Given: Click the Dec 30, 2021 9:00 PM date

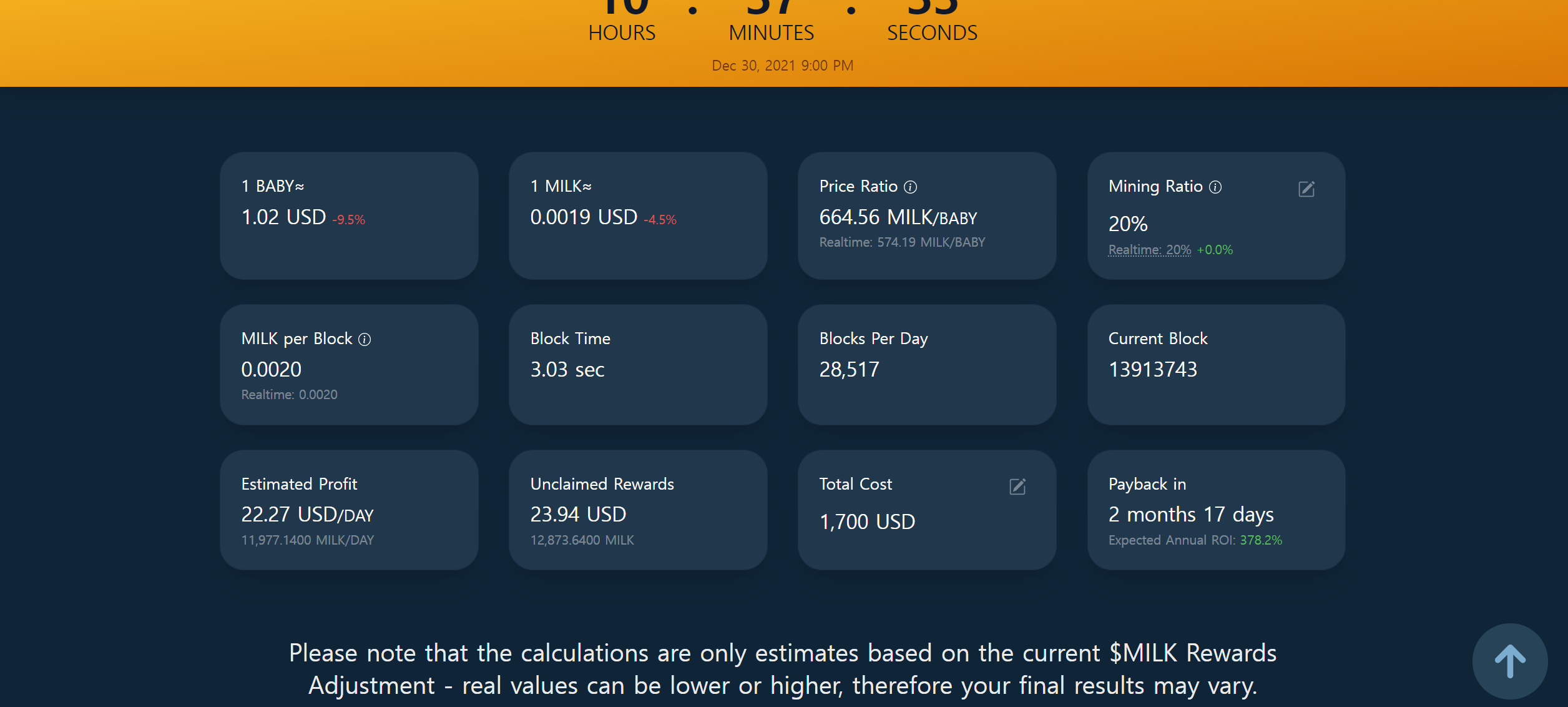Looking at the screenshot, I should pyautogui.click(x=782, y=66).
